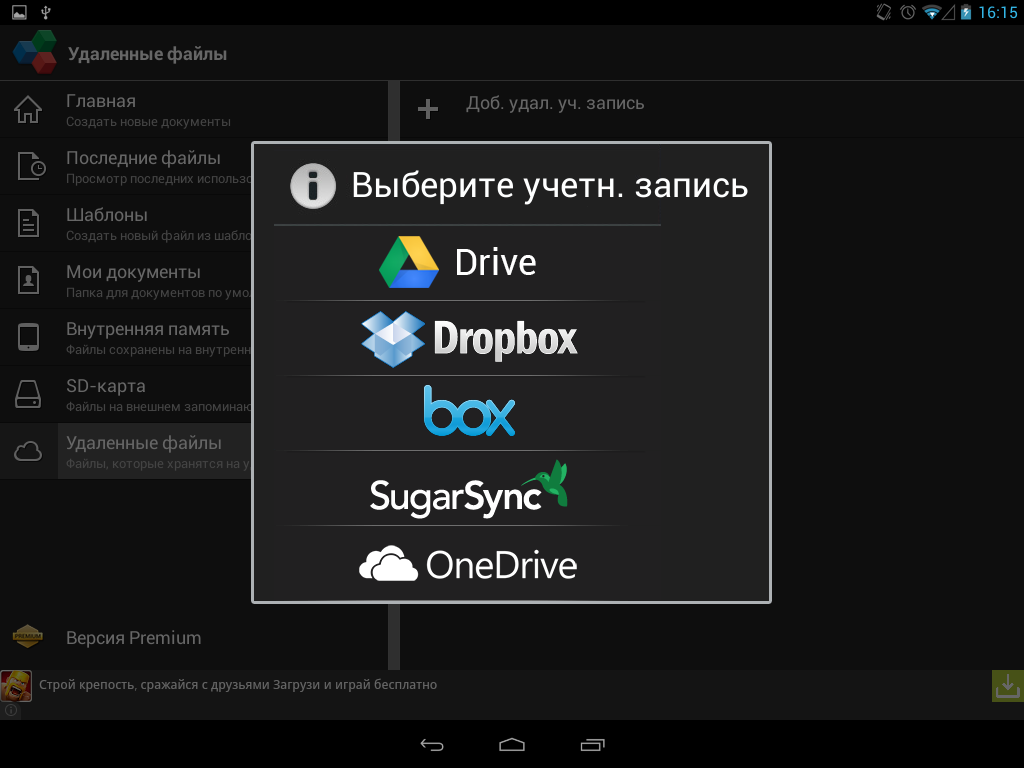Tap the cloud icon for Удаленные файлы
Screen dimensions: 1024x768
tap(28, 451)
